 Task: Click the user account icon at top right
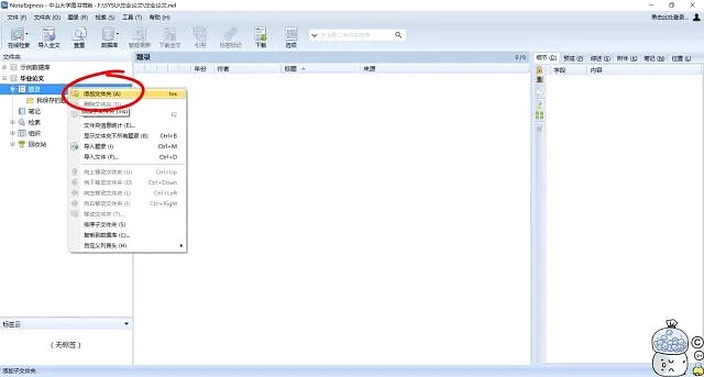pyautogui.click(x=697, y=17)
